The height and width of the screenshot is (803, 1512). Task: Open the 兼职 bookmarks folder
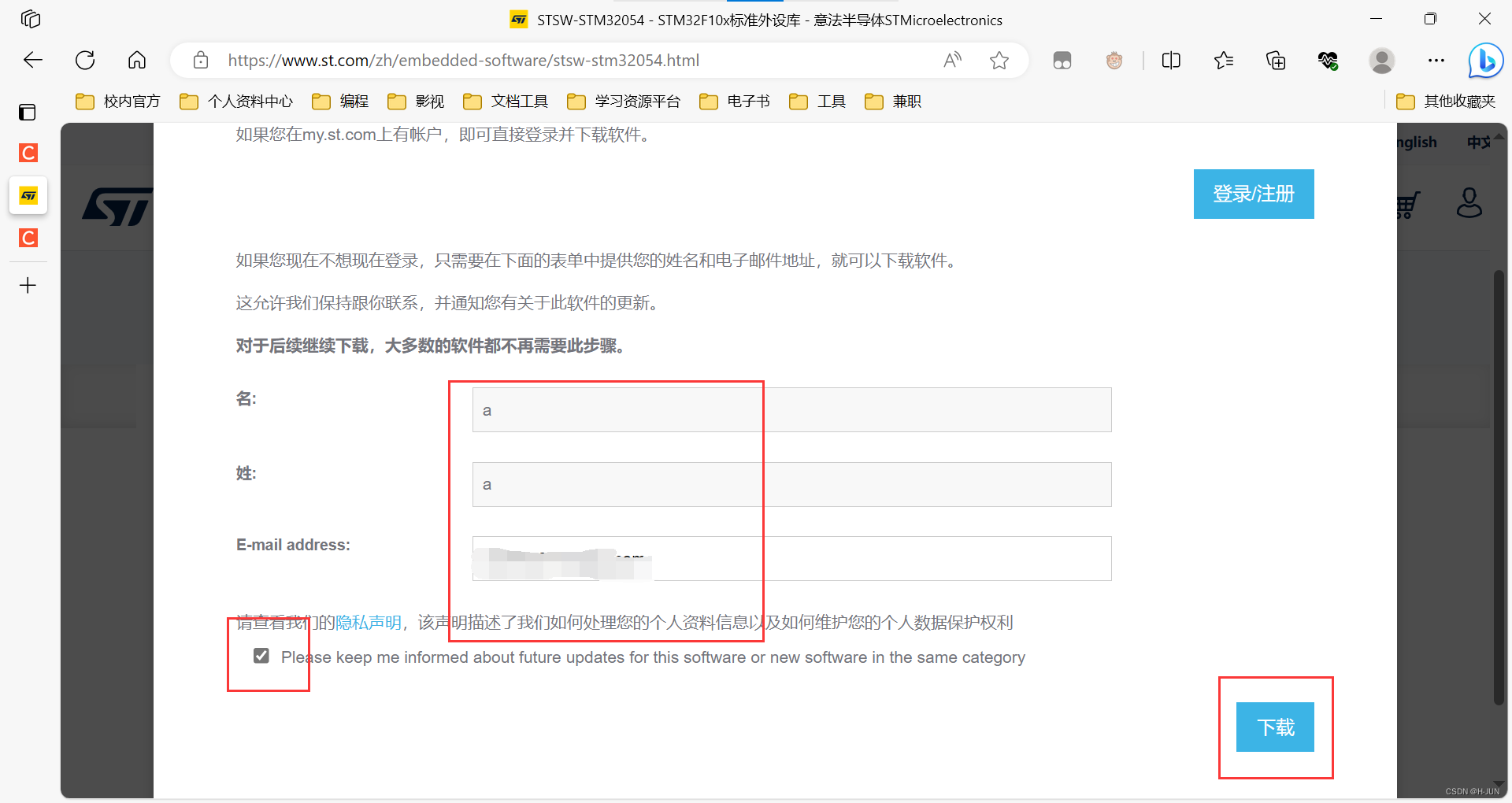pos(893,102)
